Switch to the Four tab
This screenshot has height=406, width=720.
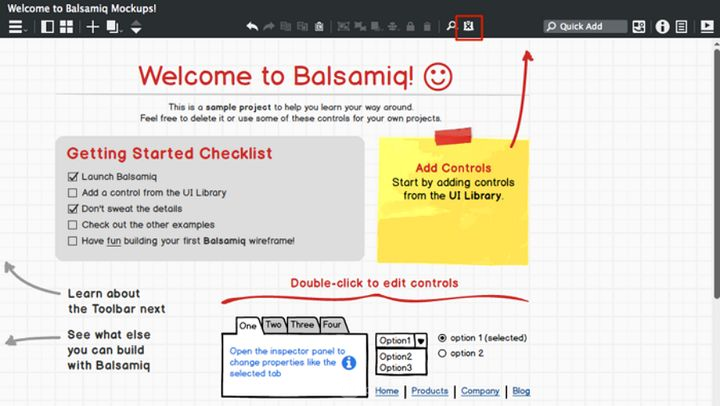click(332, 325)
